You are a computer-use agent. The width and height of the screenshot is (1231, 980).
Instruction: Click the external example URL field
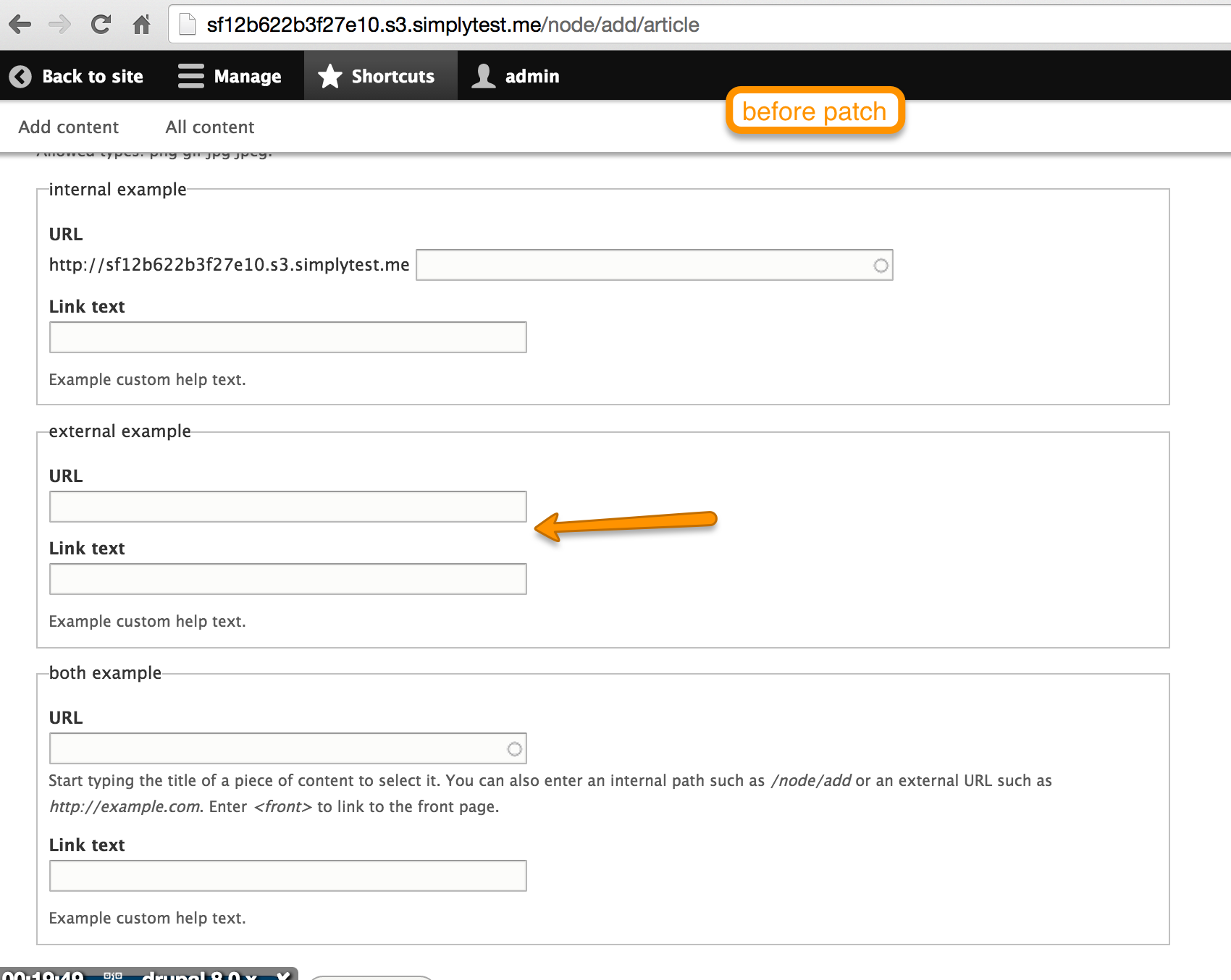[287, 507]
